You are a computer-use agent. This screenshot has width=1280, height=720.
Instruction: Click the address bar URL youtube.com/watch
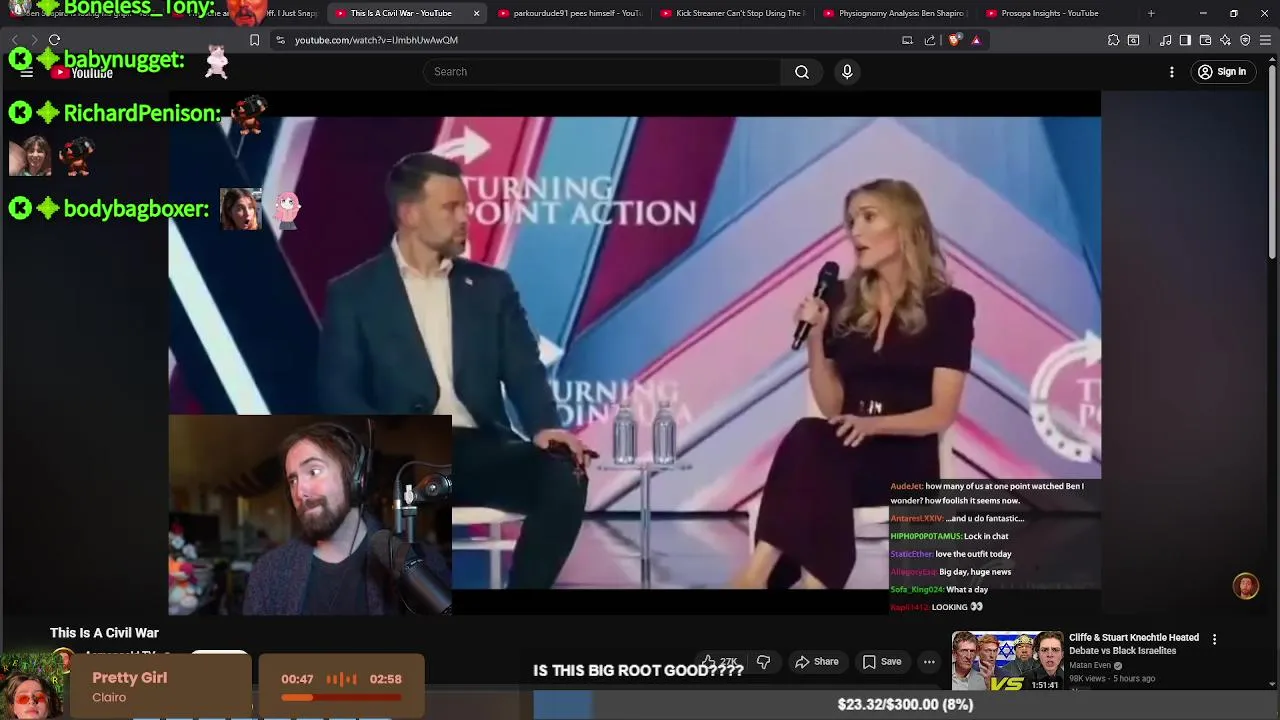pos(376,40)
